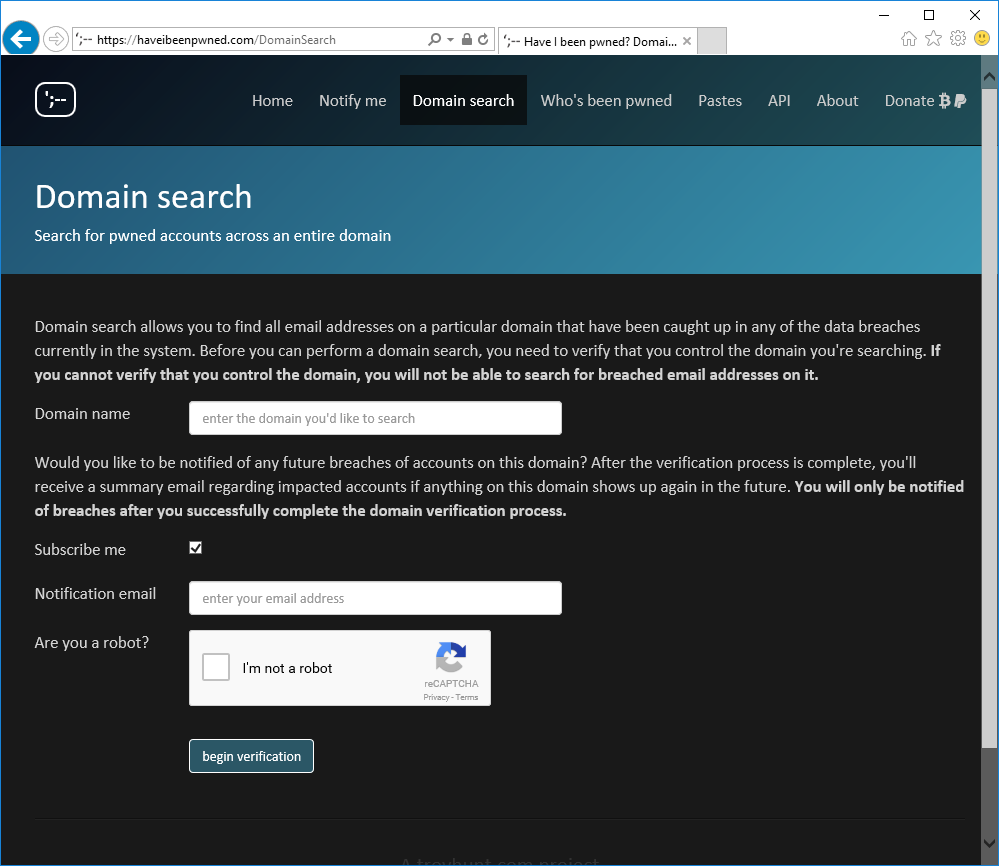Screen dimensions: 999x866
Task: Click the 'Notification email' label
Action: 95,593
